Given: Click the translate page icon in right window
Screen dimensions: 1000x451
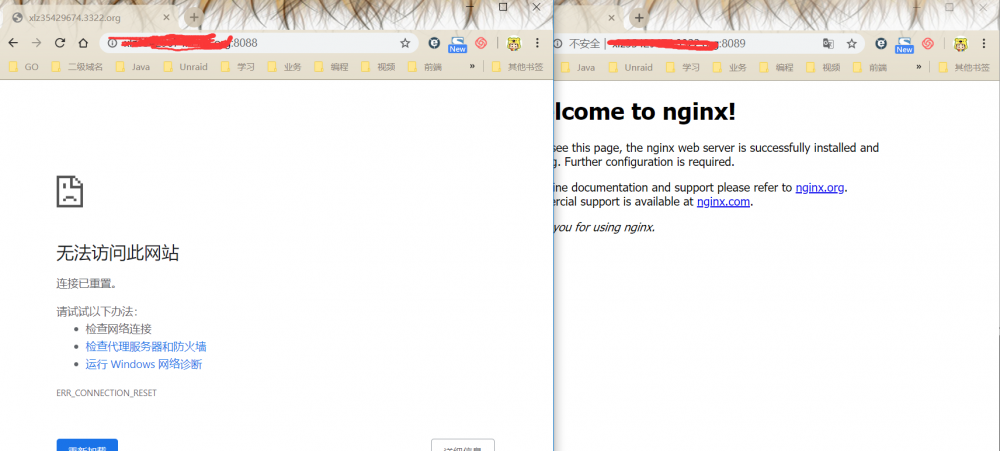Looking at the screenshot, I should 828,43.
